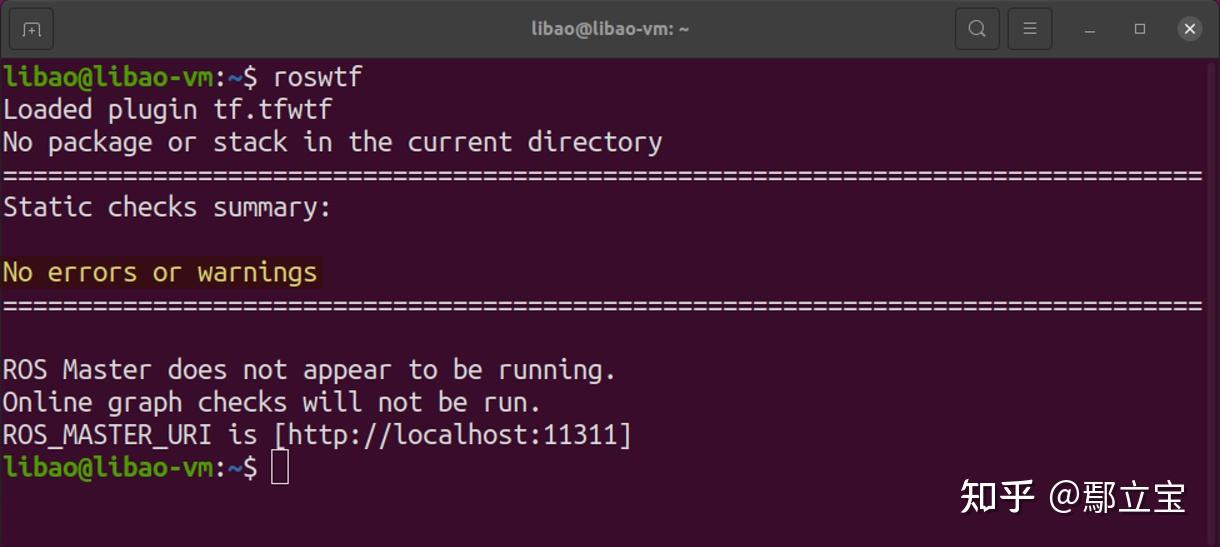Click the search magnifier icon

(977, 29)
